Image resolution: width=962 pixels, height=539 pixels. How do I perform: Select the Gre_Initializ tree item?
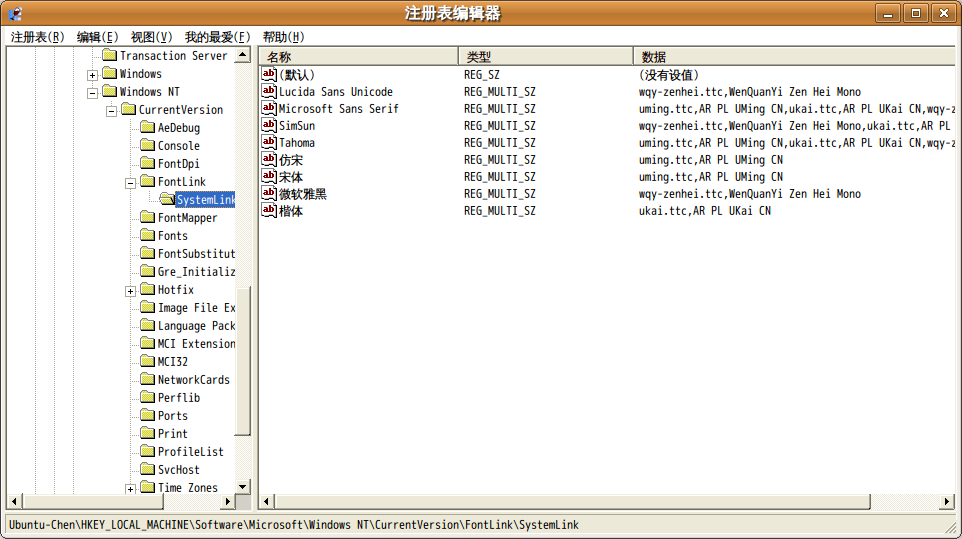196,271
